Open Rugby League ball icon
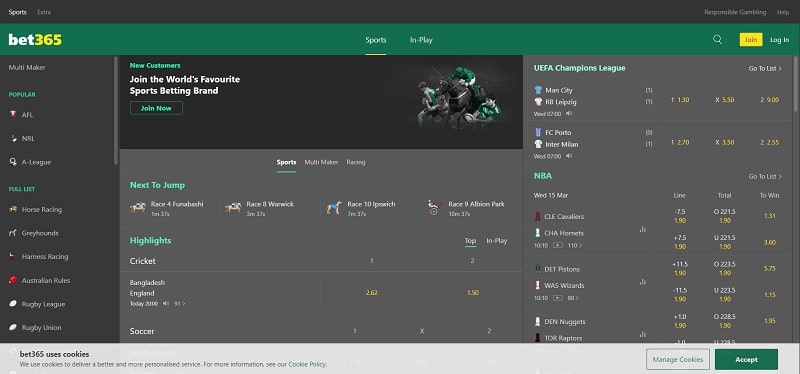800x374 pixels. click(13, 304)
